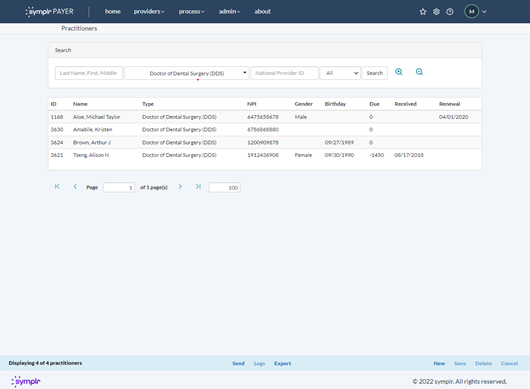Sort by the Received column header
530x389 pixels.
point(405,104)
